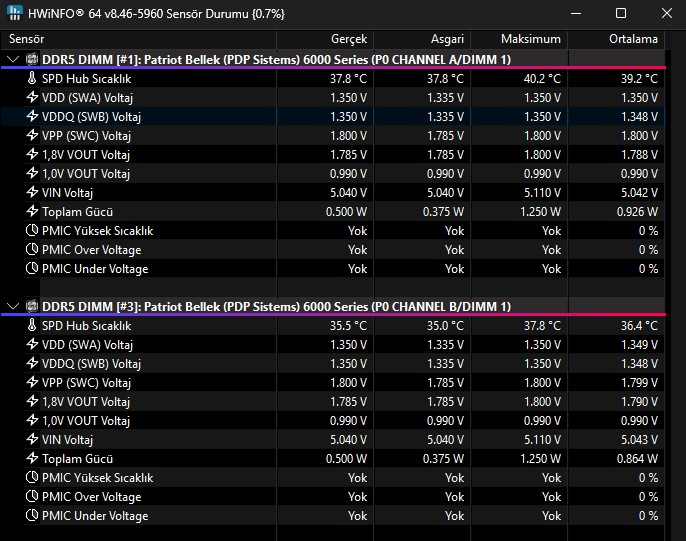
Task: Click the 1.788 V average VOUT value
Action: [x=639, y=155]
